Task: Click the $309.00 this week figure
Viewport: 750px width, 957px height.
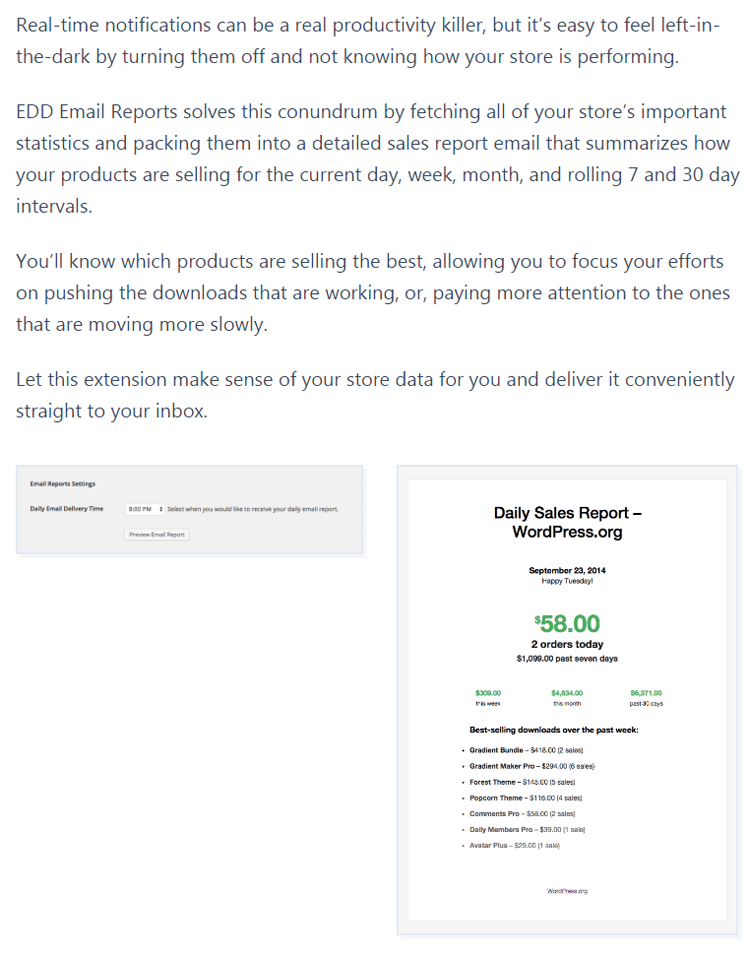Action: (x=488, y=693)
